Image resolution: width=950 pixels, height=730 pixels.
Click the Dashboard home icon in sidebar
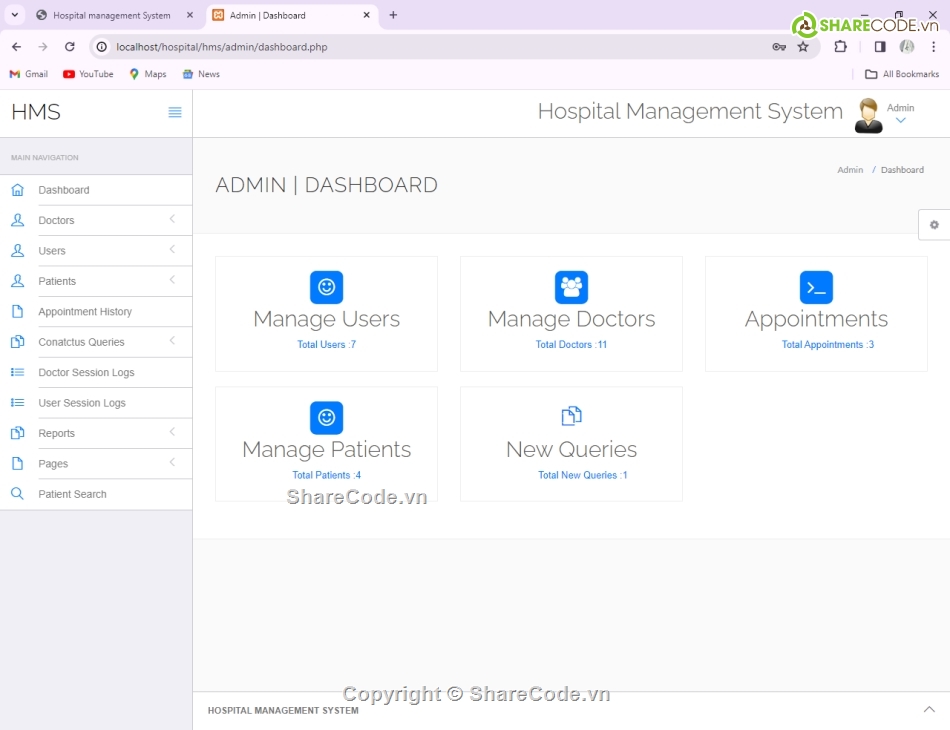[17, 190]
